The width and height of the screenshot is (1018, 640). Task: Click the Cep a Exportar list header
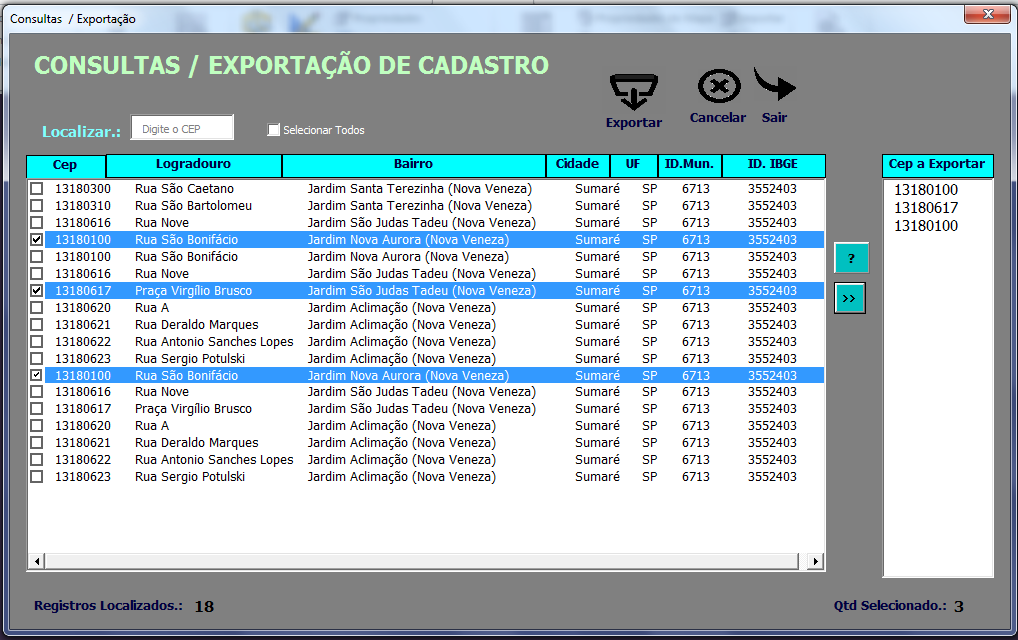[x=937, y=165]
